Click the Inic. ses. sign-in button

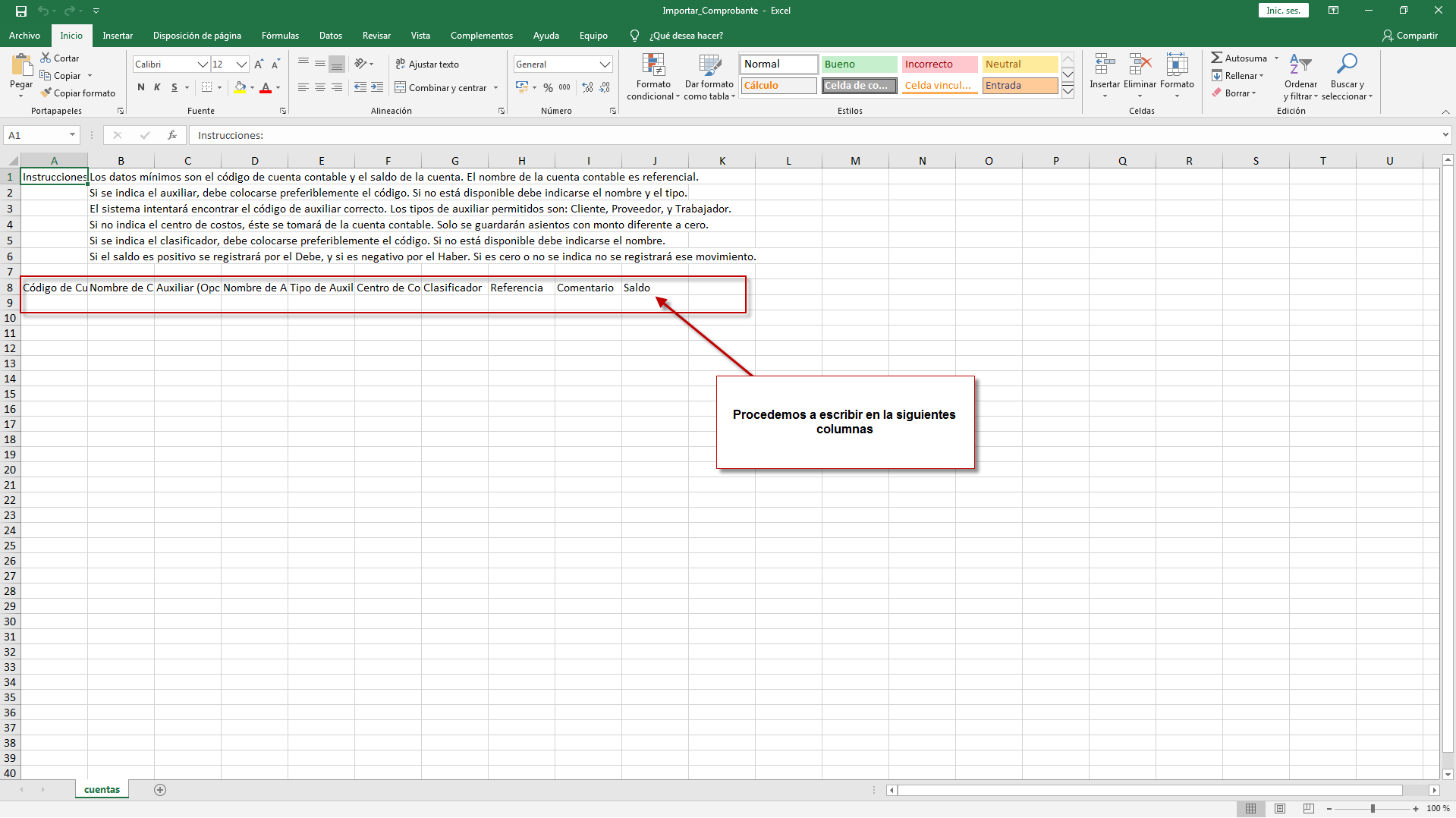coord(1283,11)
